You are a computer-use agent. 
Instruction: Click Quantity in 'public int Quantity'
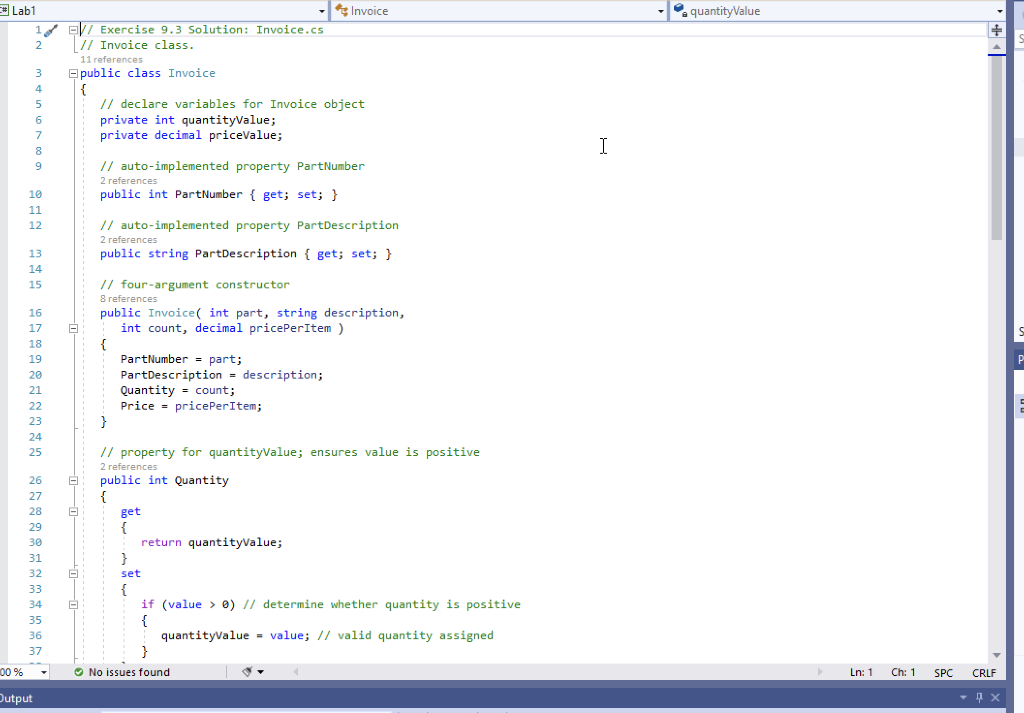click(201, 481)
